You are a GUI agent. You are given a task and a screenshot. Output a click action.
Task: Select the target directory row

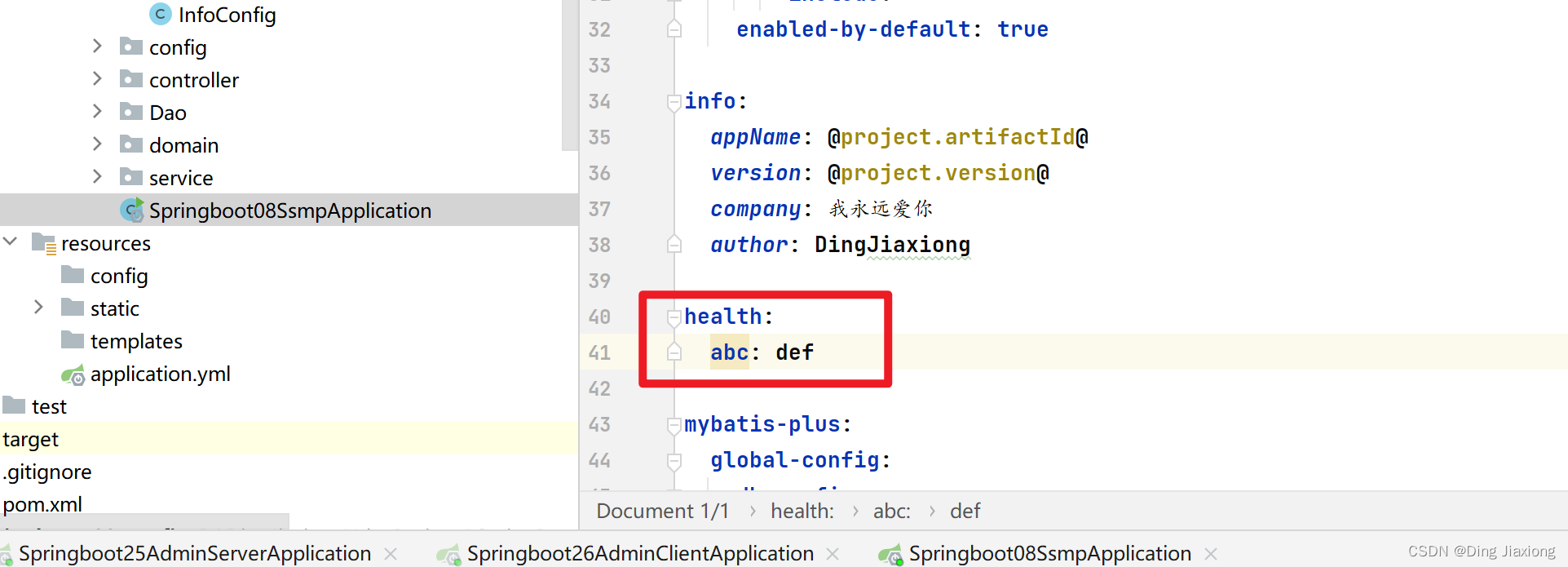289,438
